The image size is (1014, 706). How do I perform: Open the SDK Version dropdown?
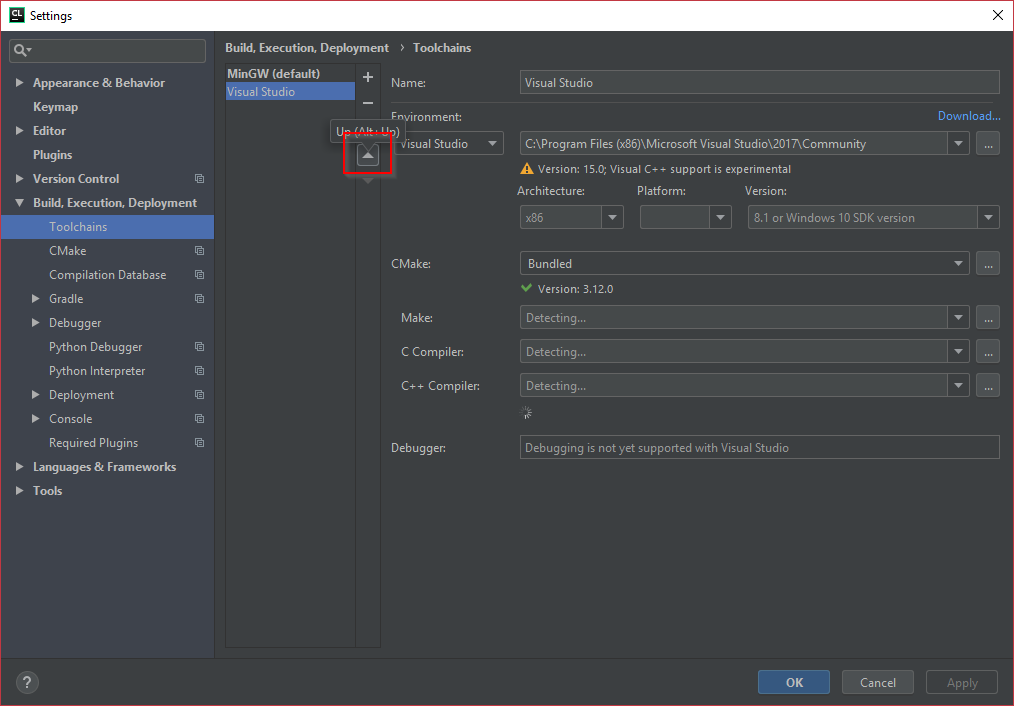click(988, 218)
